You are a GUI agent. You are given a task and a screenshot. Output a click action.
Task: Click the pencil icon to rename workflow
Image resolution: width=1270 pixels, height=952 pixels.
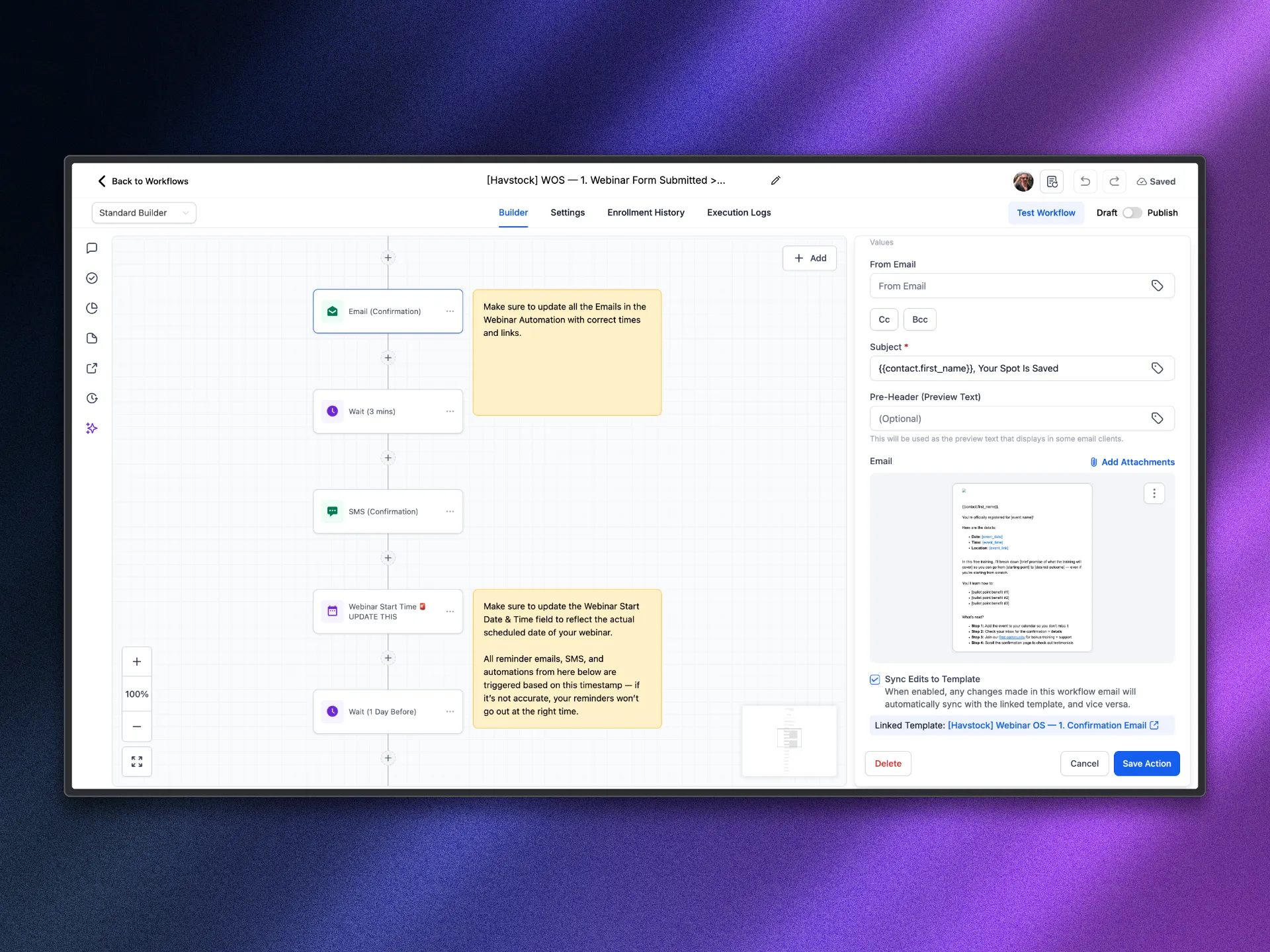pyautogui.click(x=775, y=180)
